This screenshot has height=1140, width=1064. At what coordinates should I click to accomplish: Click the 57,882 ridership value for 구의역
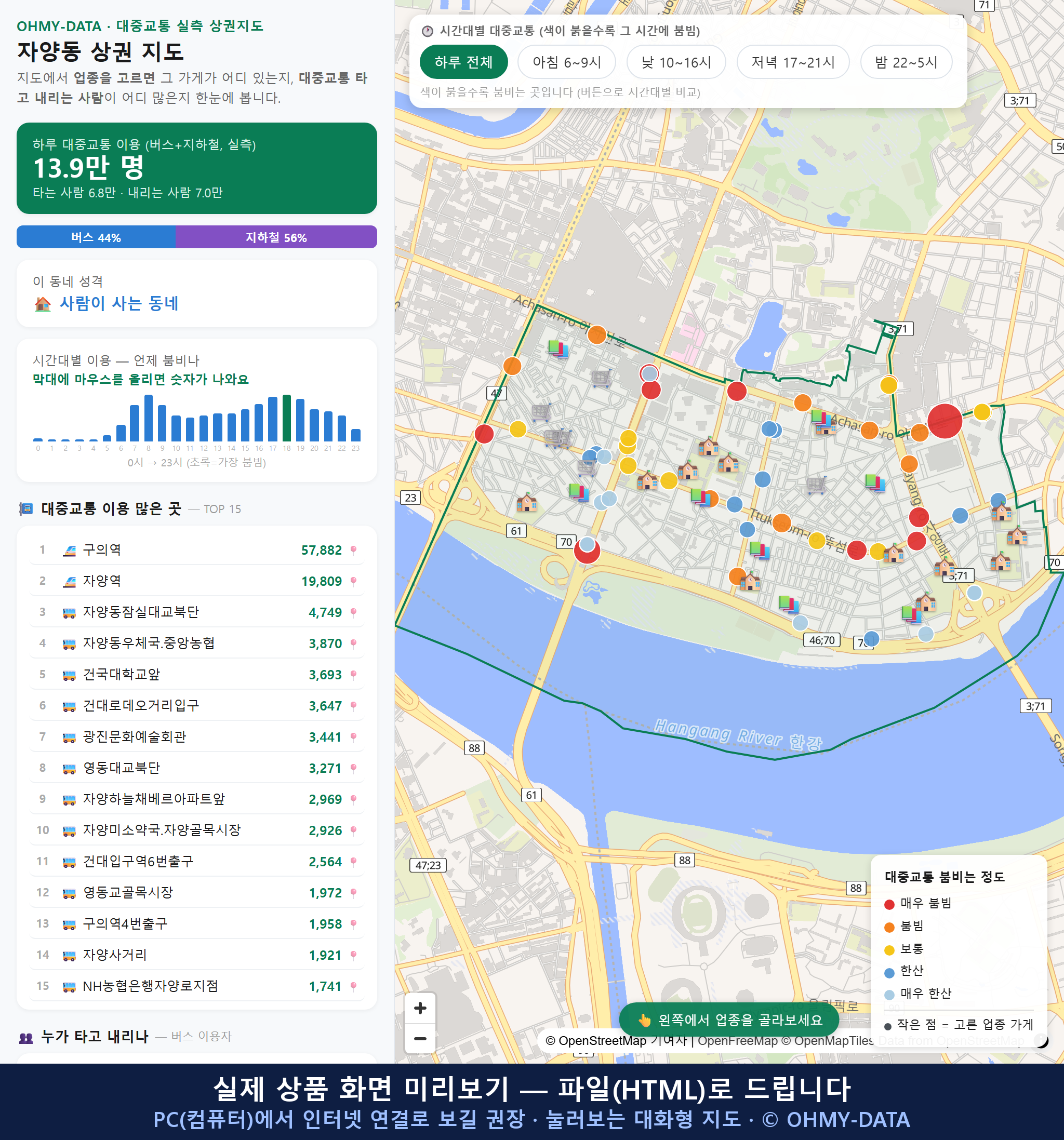321,551
